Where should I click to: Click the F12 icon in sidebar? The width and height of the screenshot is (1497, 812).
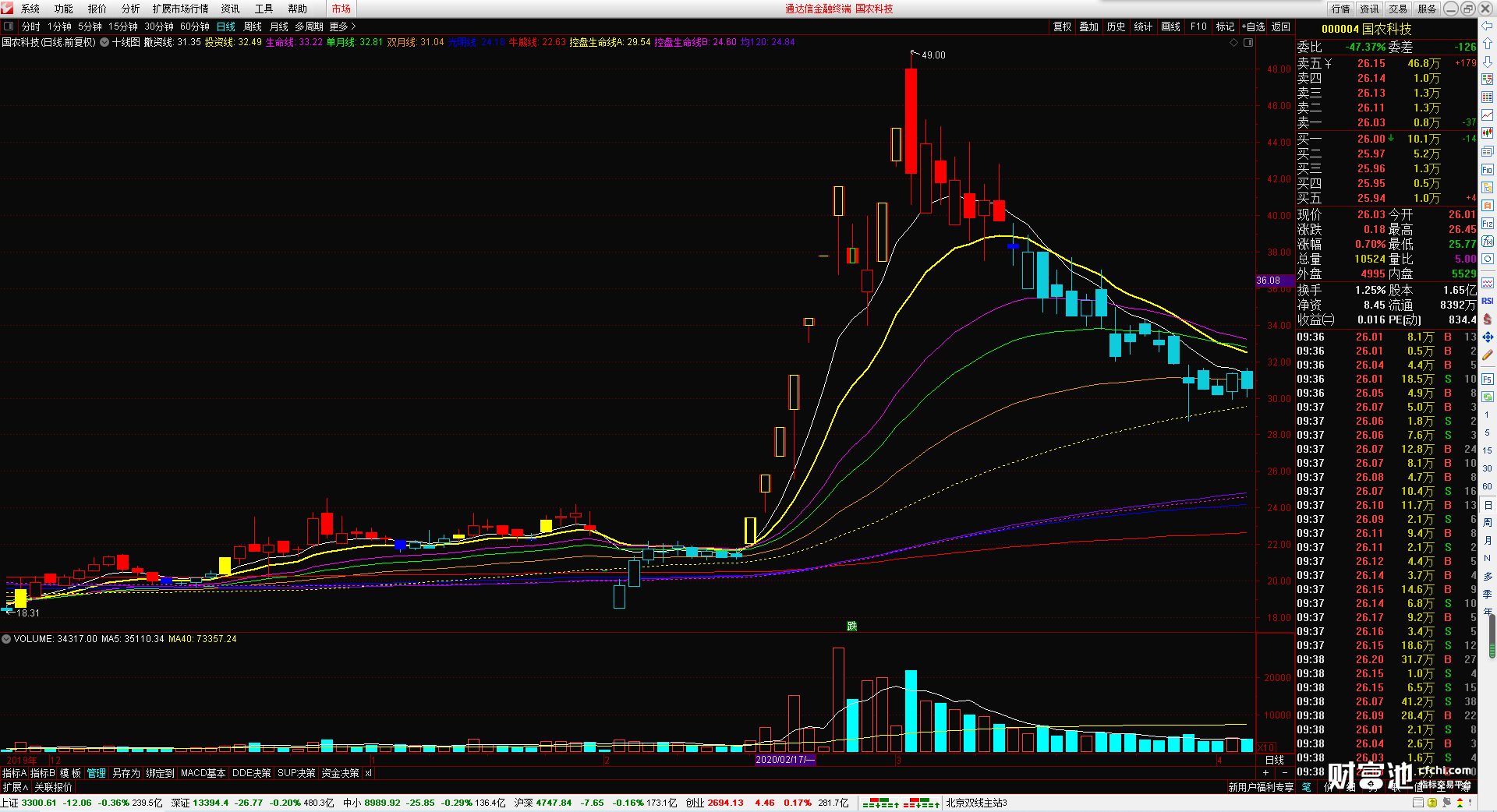tap(1488, 224)
